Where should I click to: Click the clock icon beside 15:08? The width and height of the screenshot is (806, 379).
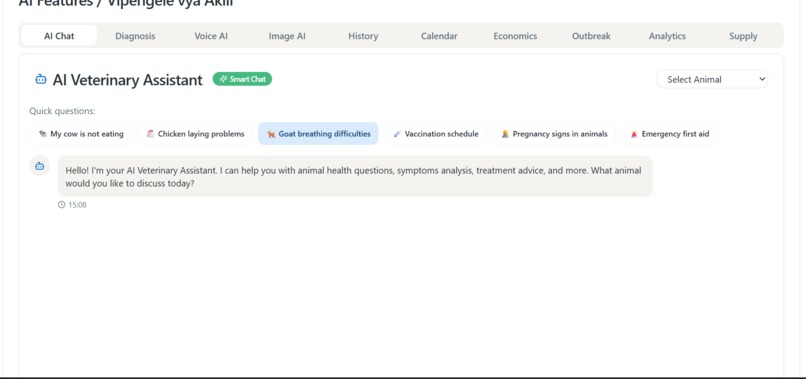tap(62, 205)
